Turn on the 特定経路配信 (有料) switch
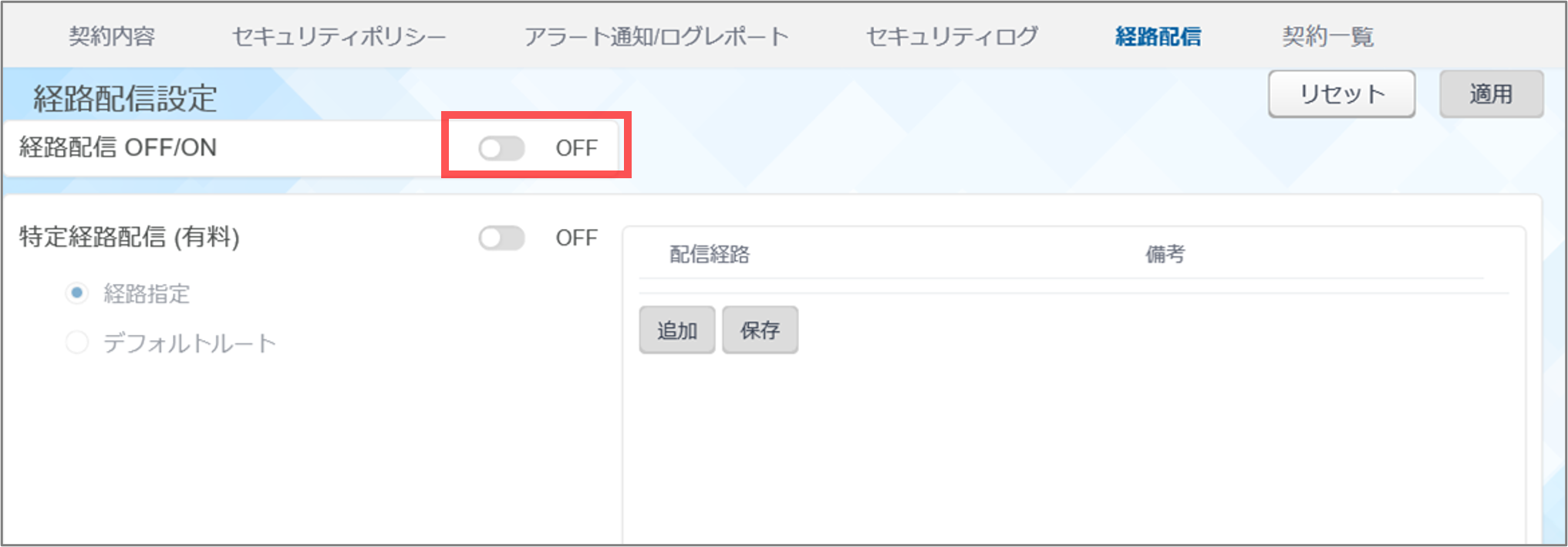 502,238
